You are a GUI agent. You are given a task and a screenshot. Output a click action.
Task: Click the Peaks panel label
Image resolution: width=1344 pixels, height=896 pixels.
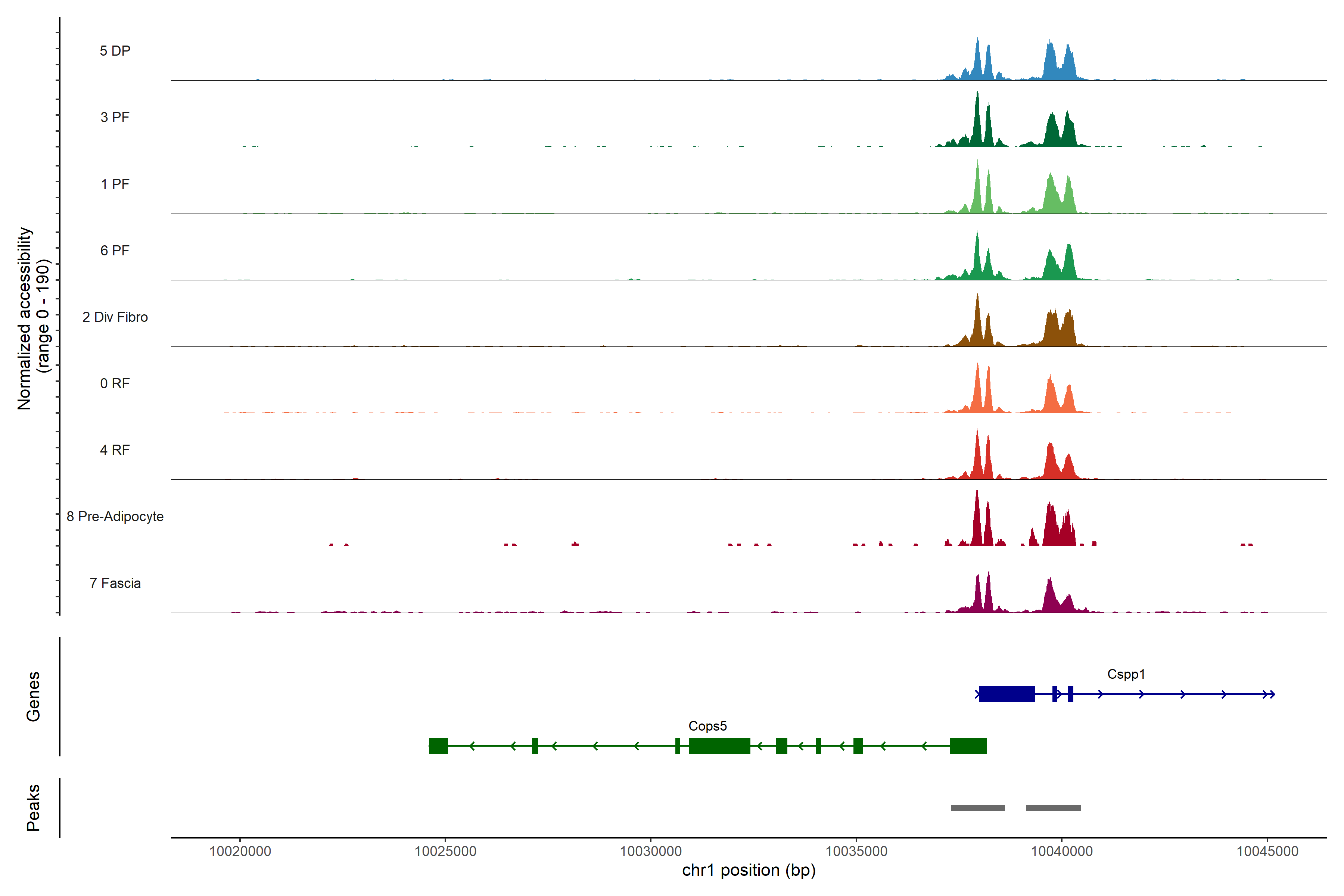coord(33,808)
